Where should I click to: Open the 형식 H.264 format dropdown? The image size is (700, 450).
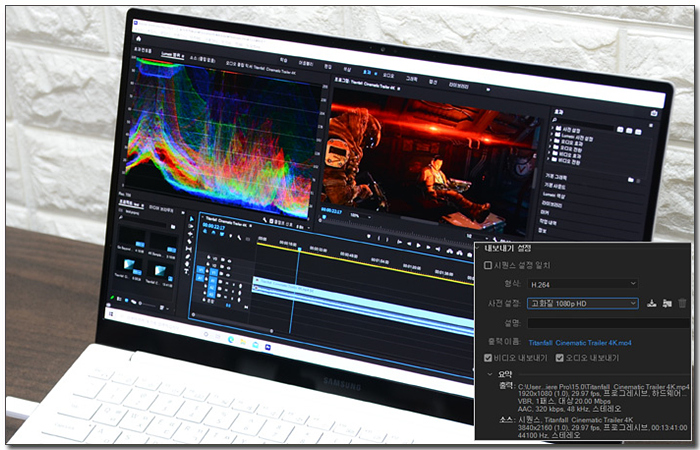(583, 284)
